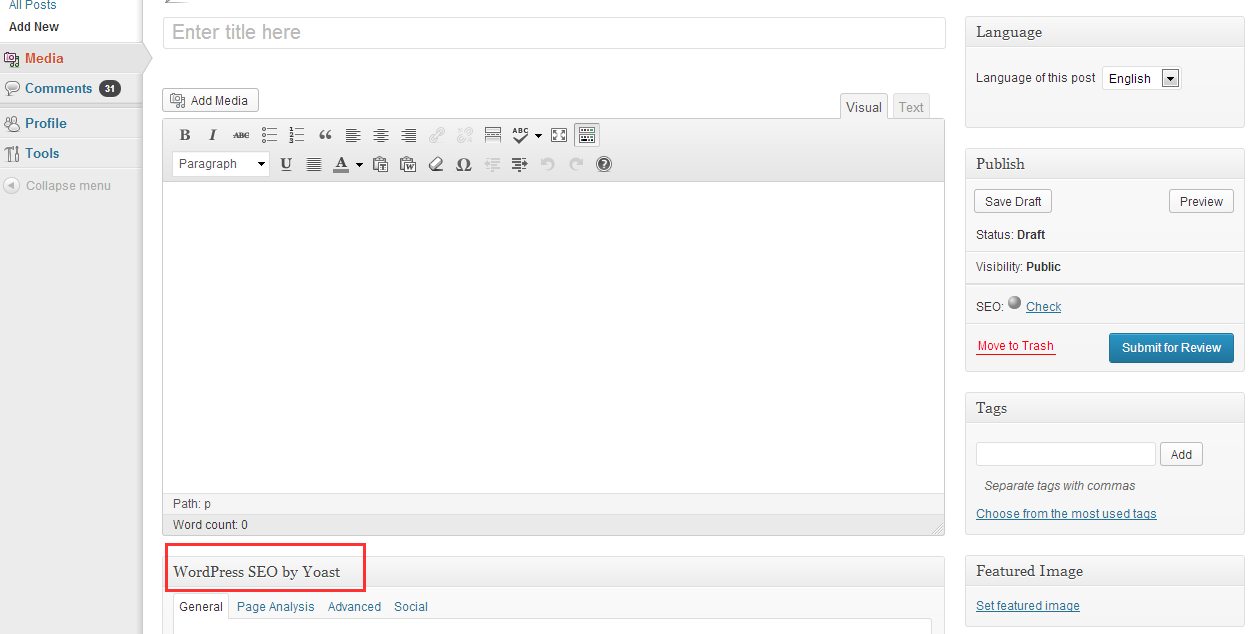
Task: Open the Page Analysis tab
Action: point(276,606)
